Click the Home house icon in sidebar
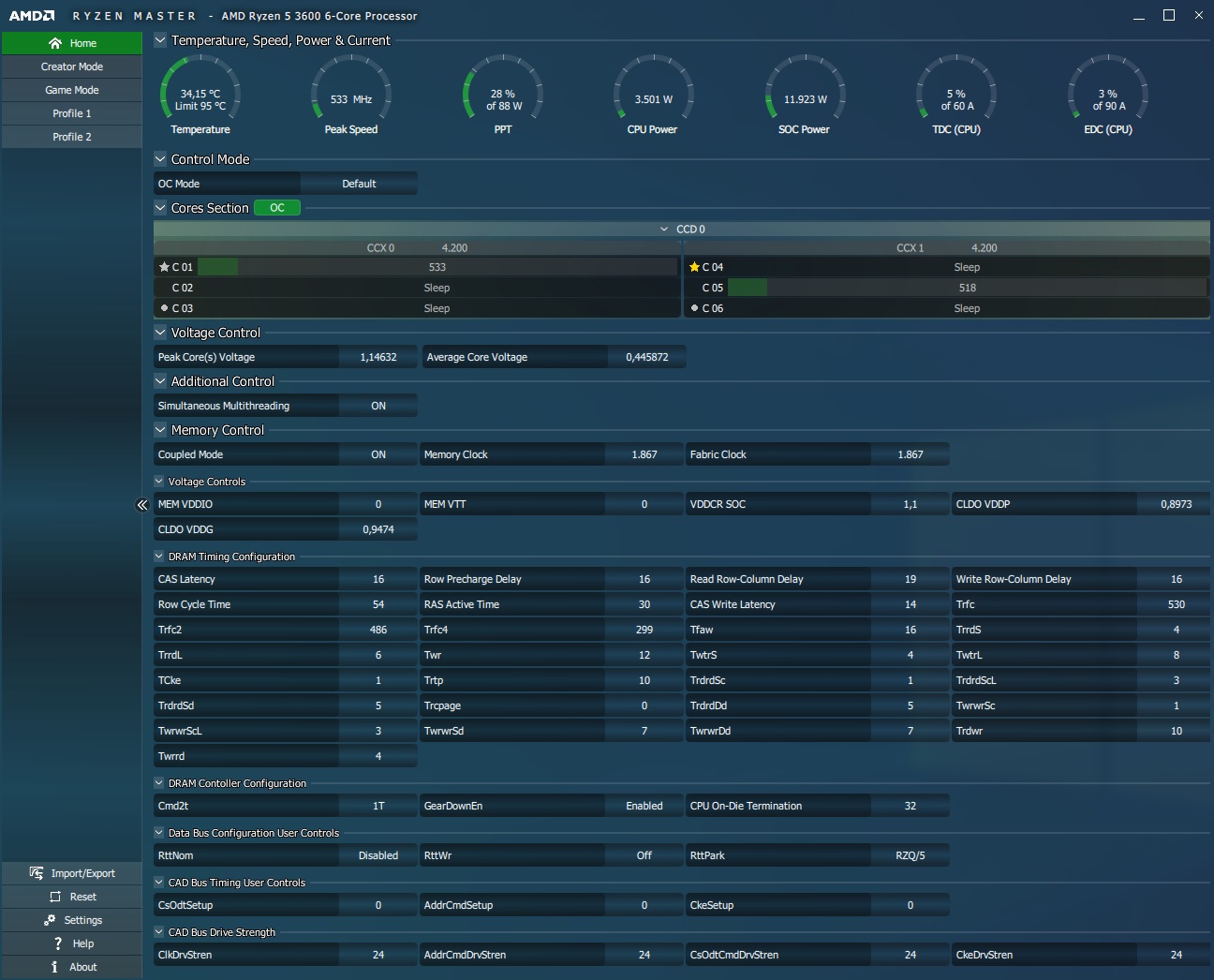Image resolution: width=1214 pixels, height=980 pixels. click(x=55, y=43)
